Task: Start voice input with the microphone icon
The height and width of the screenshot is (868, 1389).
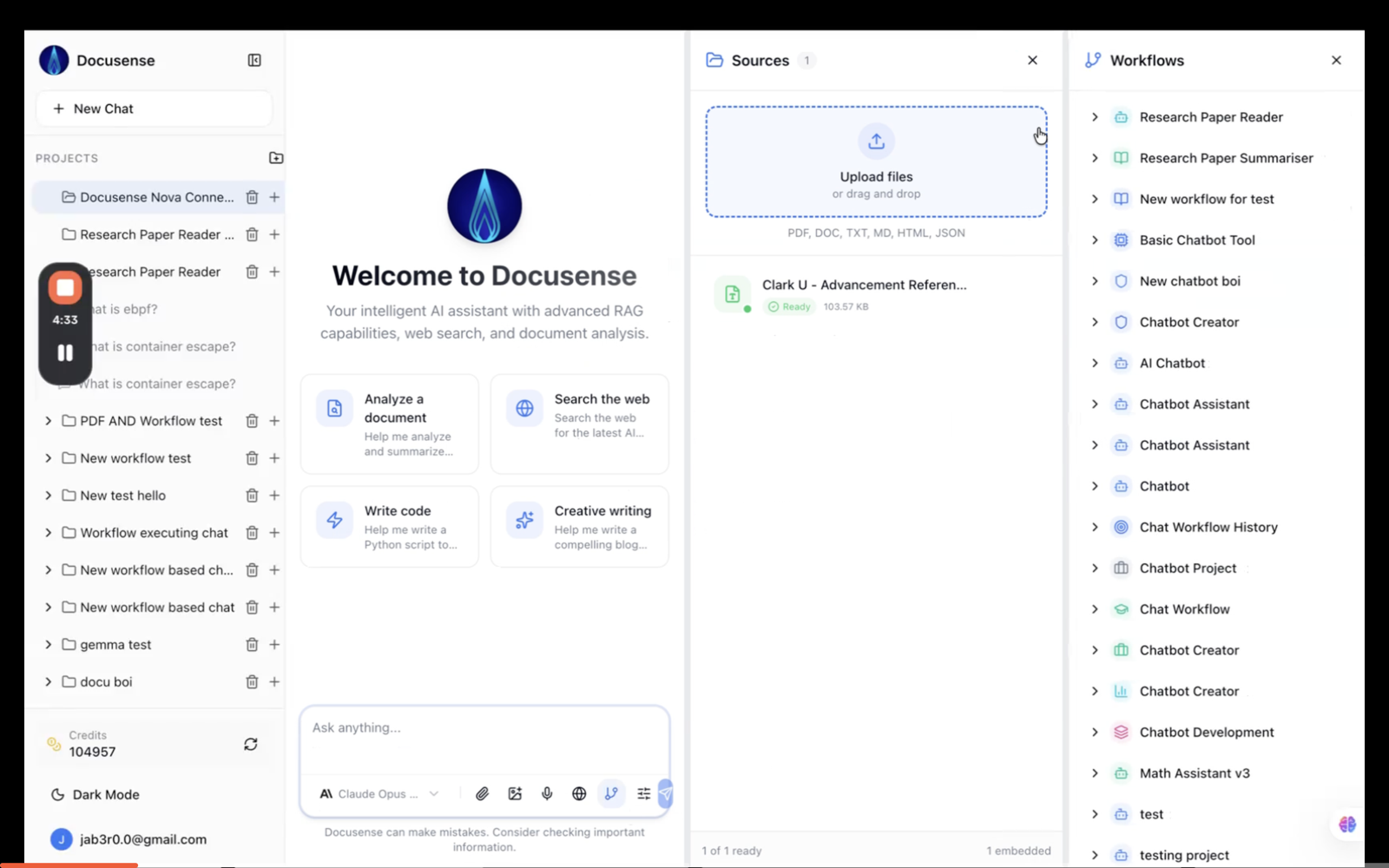Action: (547, 793)
